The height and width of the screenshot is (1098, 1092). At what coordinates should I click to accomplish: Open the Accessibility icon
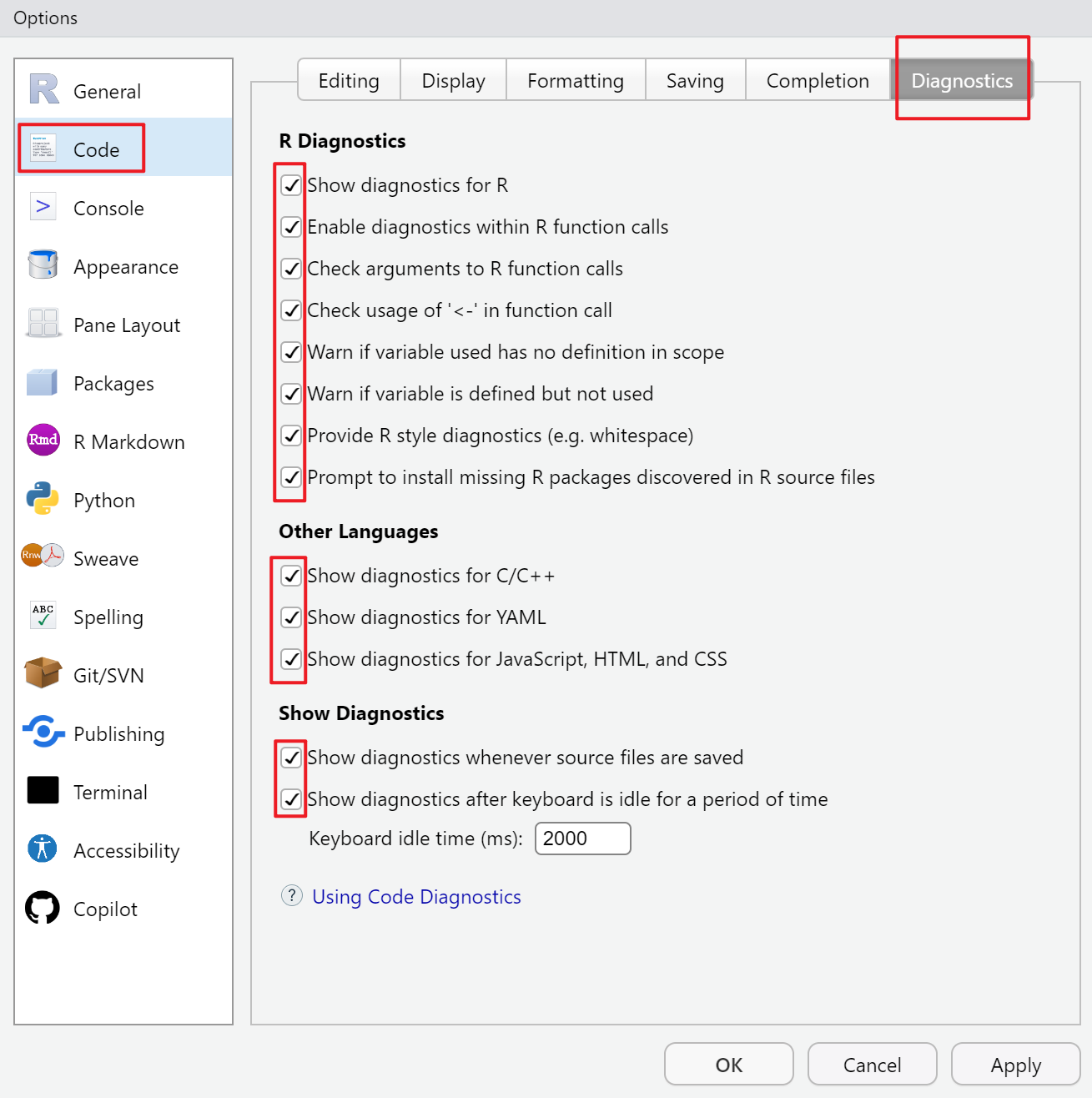43,849
